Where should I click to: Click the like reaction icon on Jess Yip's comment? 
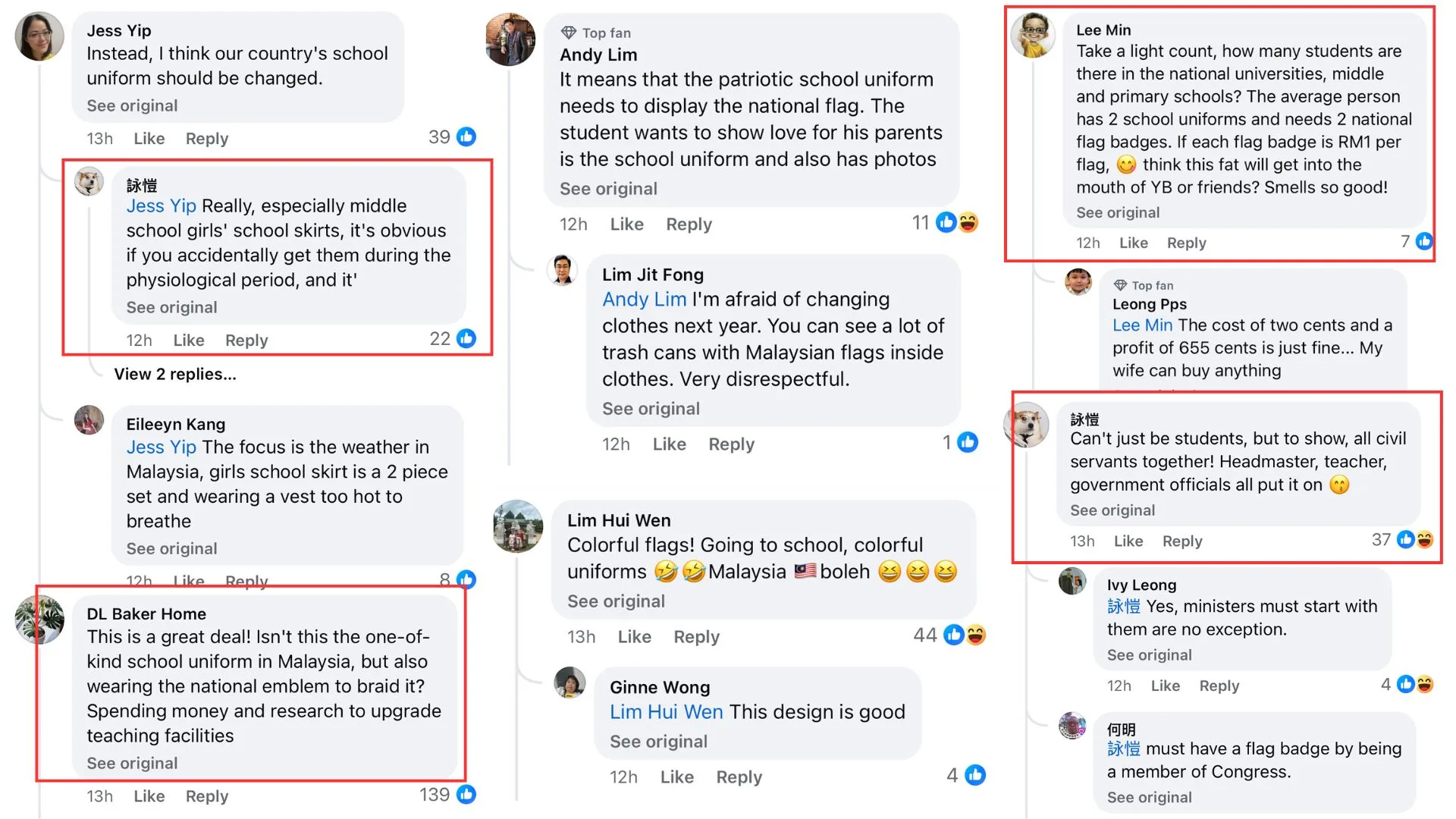[466, 137]
